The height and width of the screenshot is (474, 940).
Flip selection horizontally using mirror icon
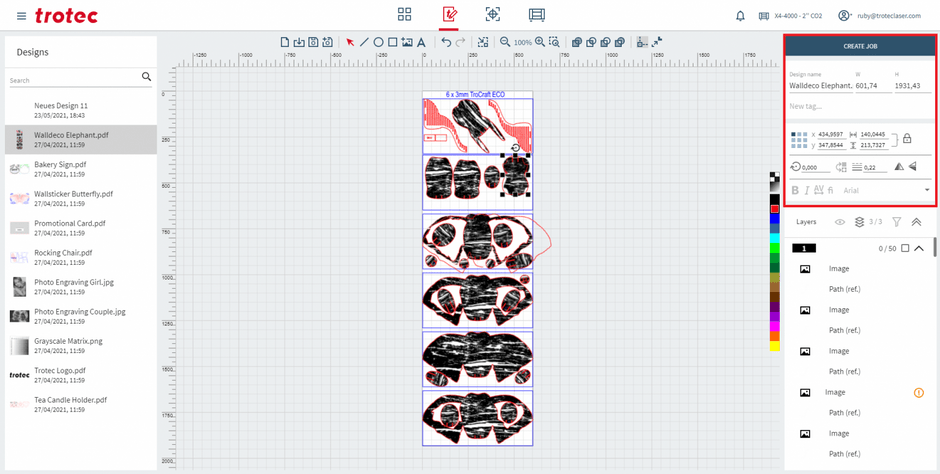coord(897,167)
